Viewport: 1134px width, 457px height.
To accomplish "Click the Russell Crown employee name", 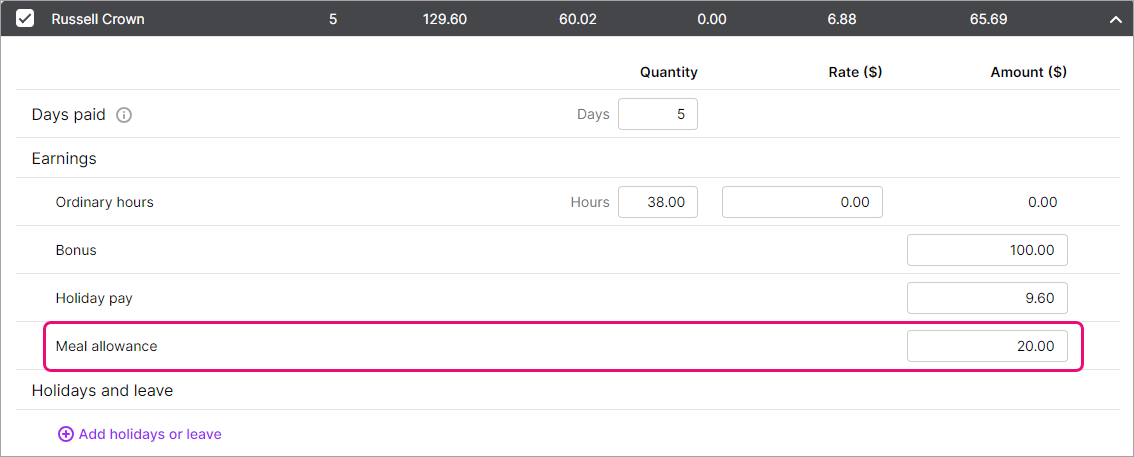I will click(x=97, y=19).
